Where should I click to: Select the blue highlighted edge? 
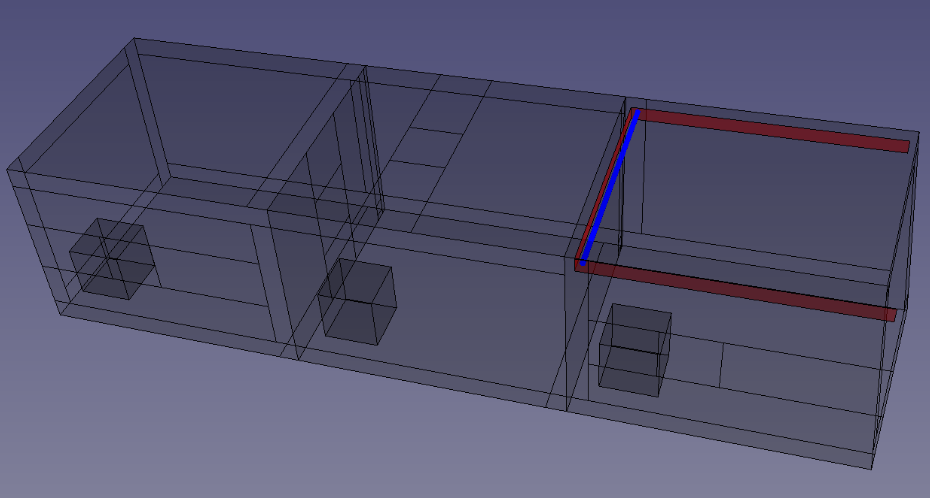[x=609, y=189]
